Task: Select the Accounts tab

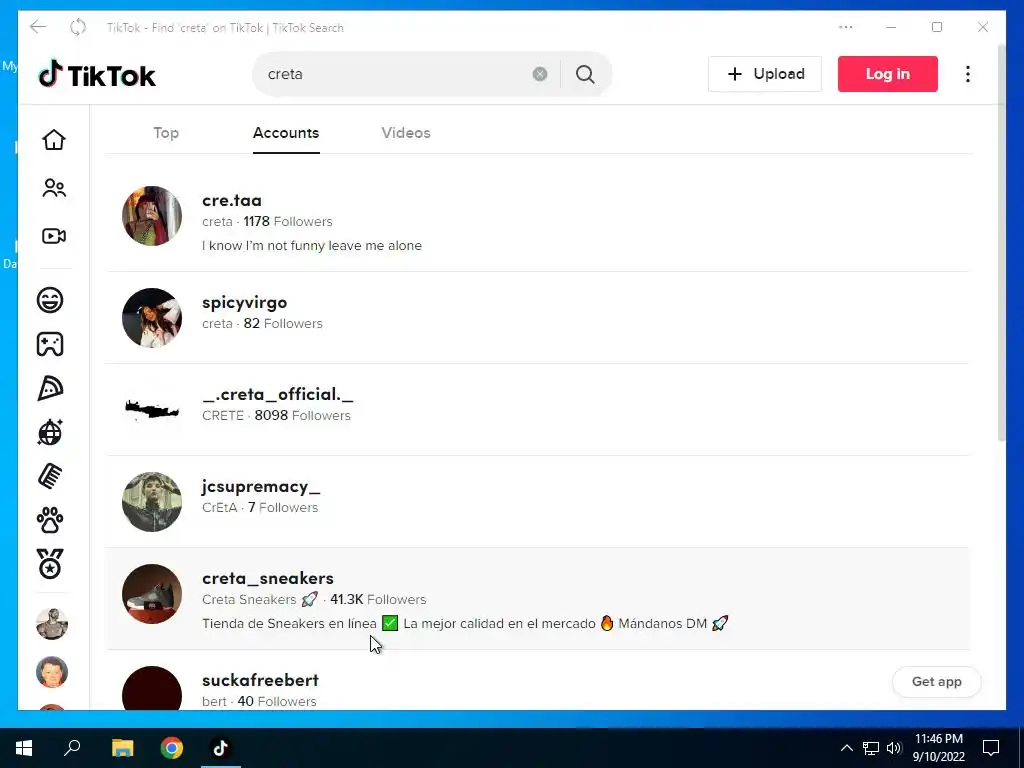Action: pyautogui.click(x=286, y=133)
